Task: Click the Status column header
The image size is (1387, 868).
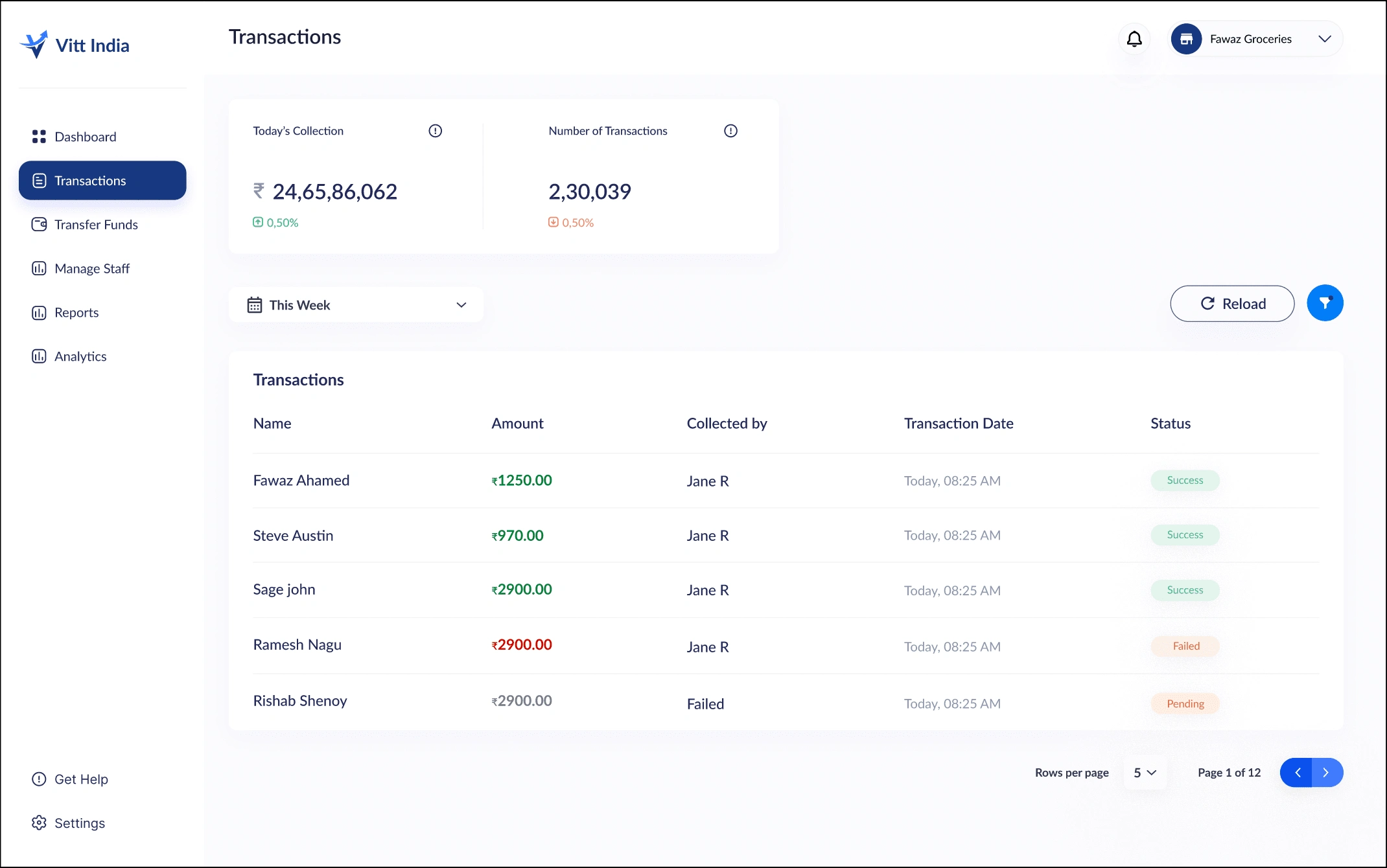Action: tap(1171, 423)
